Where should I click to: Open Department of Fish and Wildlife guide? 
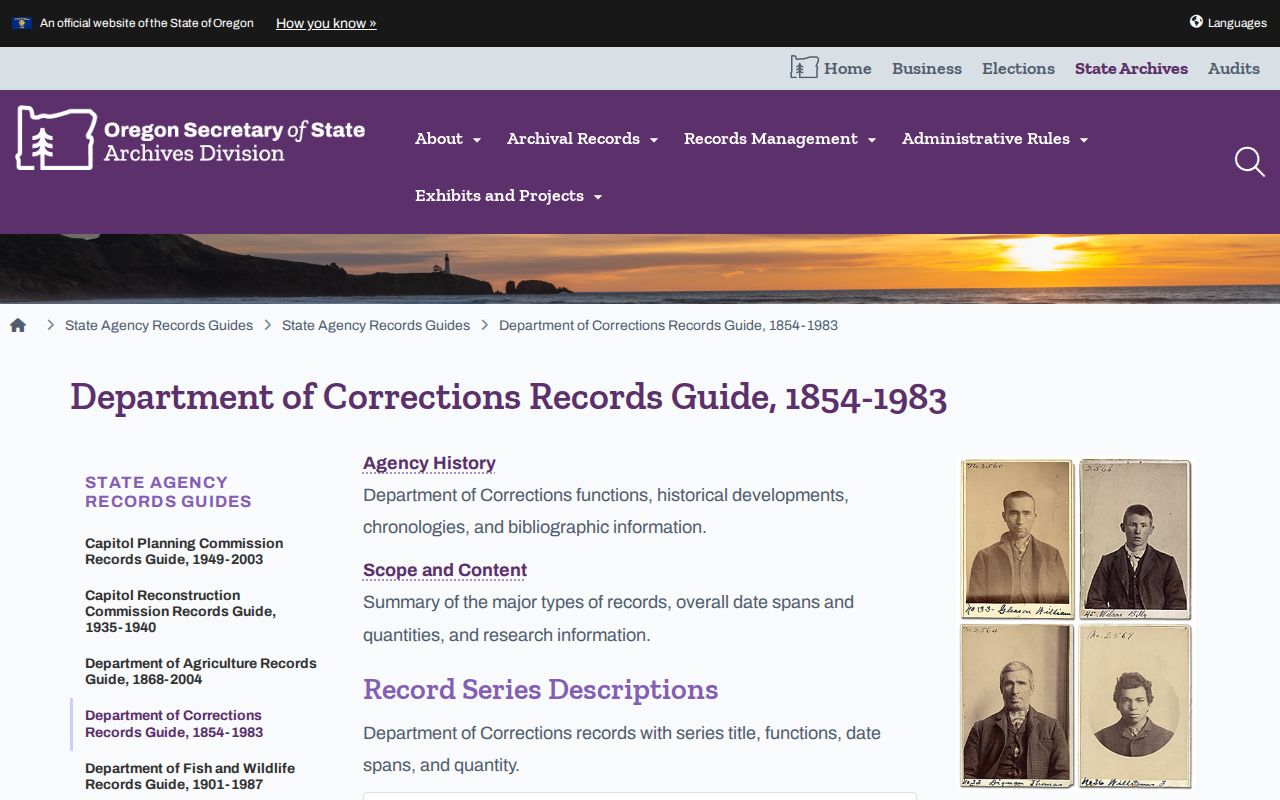[x=190, y=776]
